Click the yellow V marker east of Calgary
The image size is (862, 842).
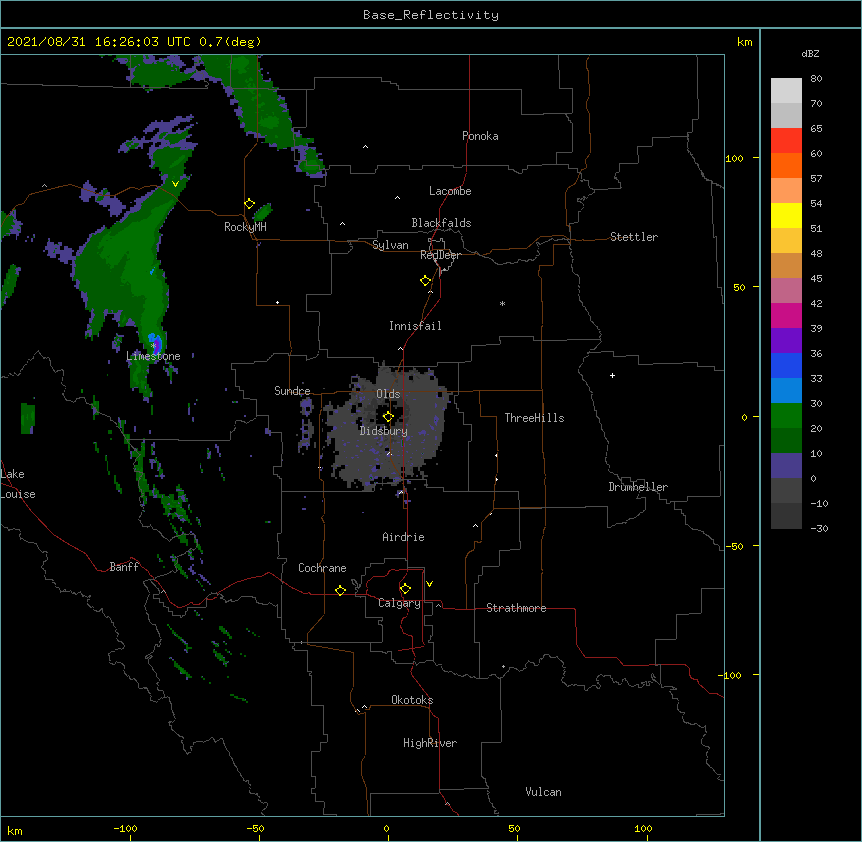coord(429,584)
